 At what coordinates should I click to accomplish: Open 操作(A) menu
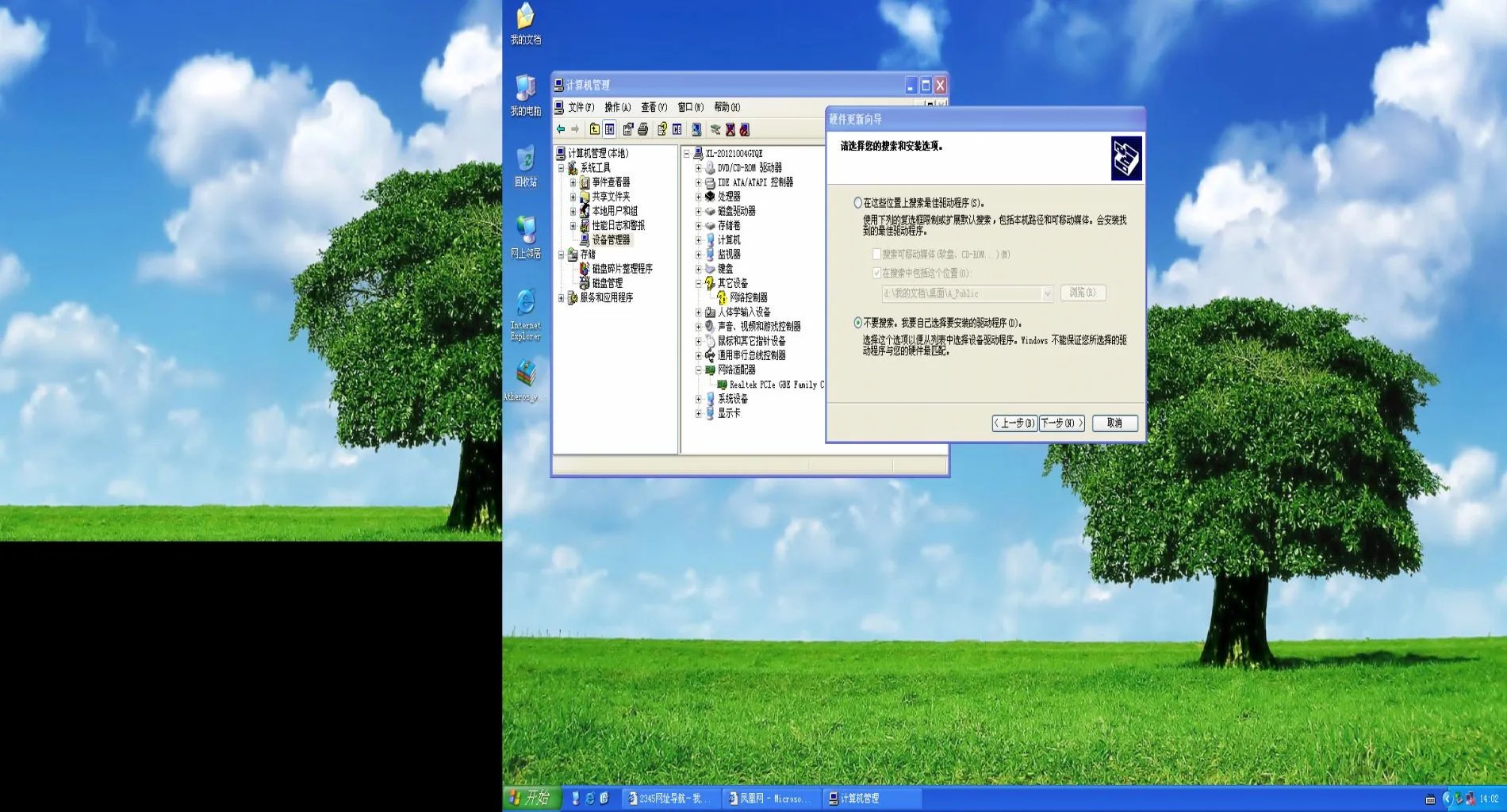click(x=617, y=107)
